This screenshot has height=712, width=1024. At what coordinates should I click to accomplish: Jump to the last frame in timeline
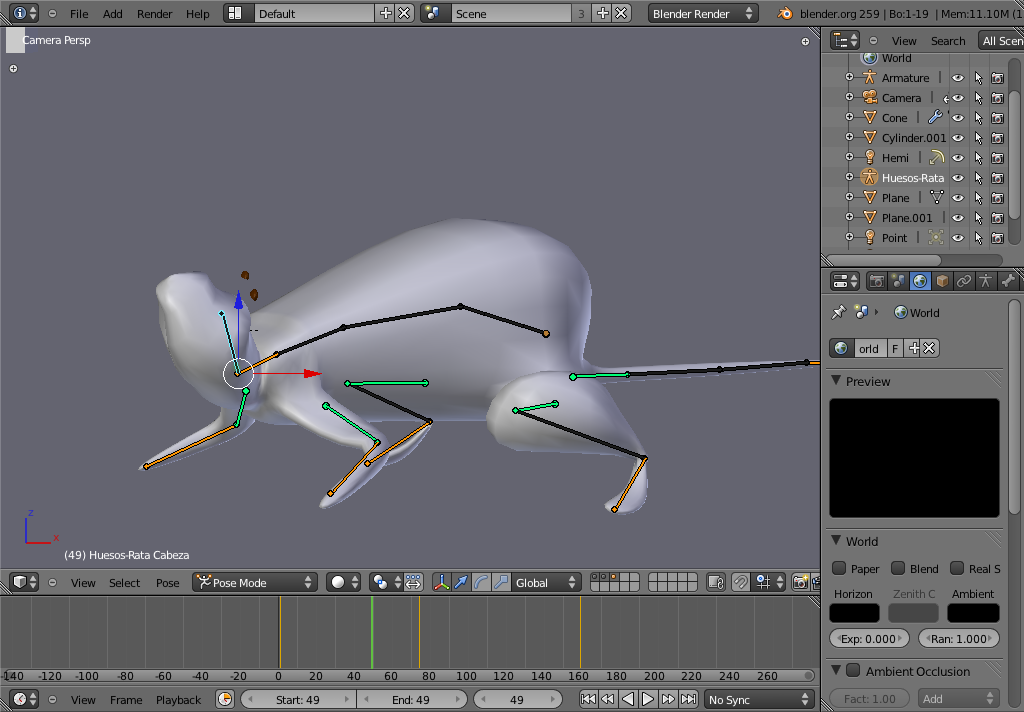coord(688,700)
